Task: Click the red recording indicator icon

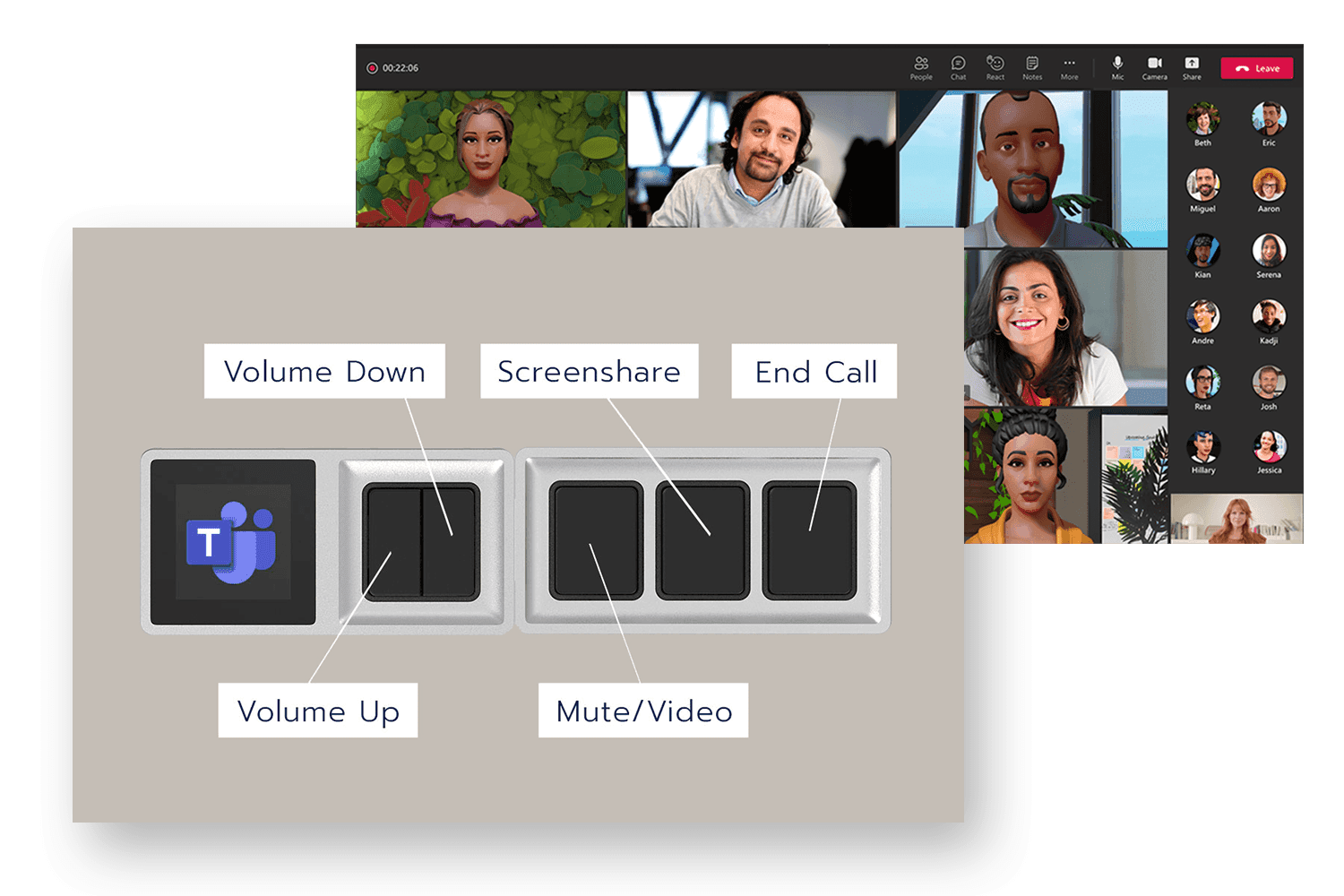Action: [x=372, y=68]
